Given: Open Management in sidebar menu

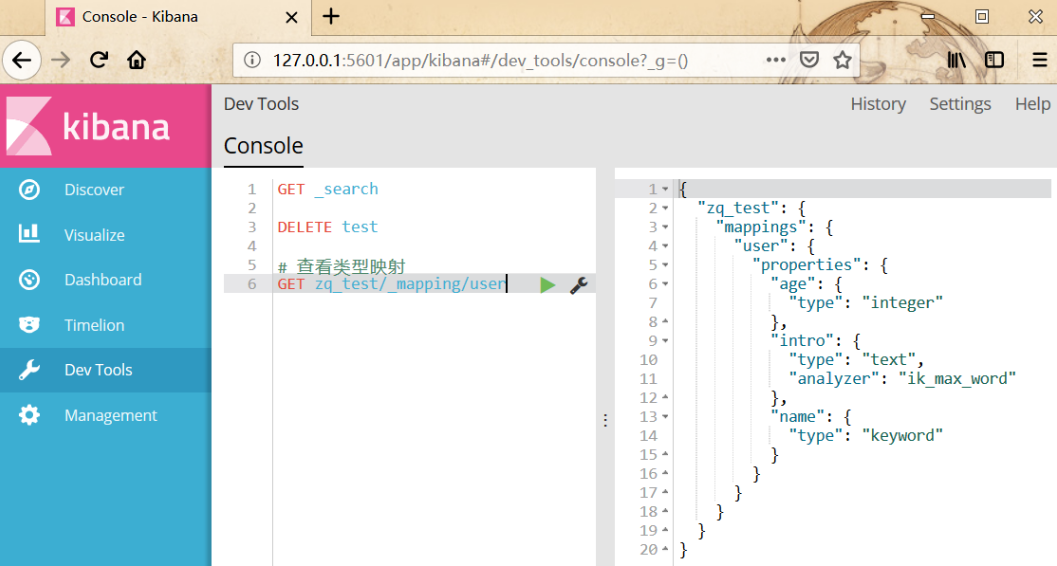Looking at the screenshot, I should coord(111,416).
